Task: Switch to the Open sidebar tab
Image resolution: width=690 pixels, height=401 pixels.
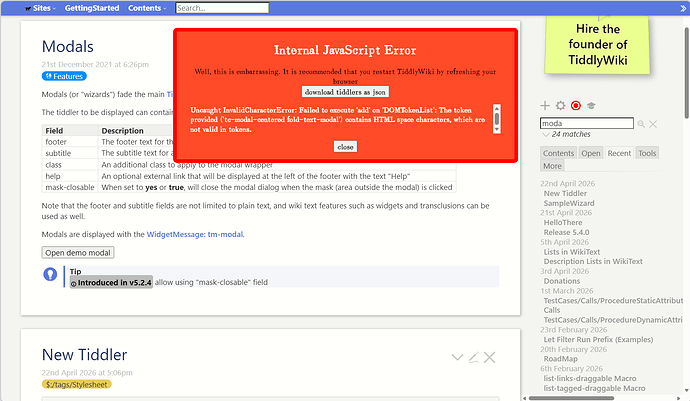Action: click(591, 153)
